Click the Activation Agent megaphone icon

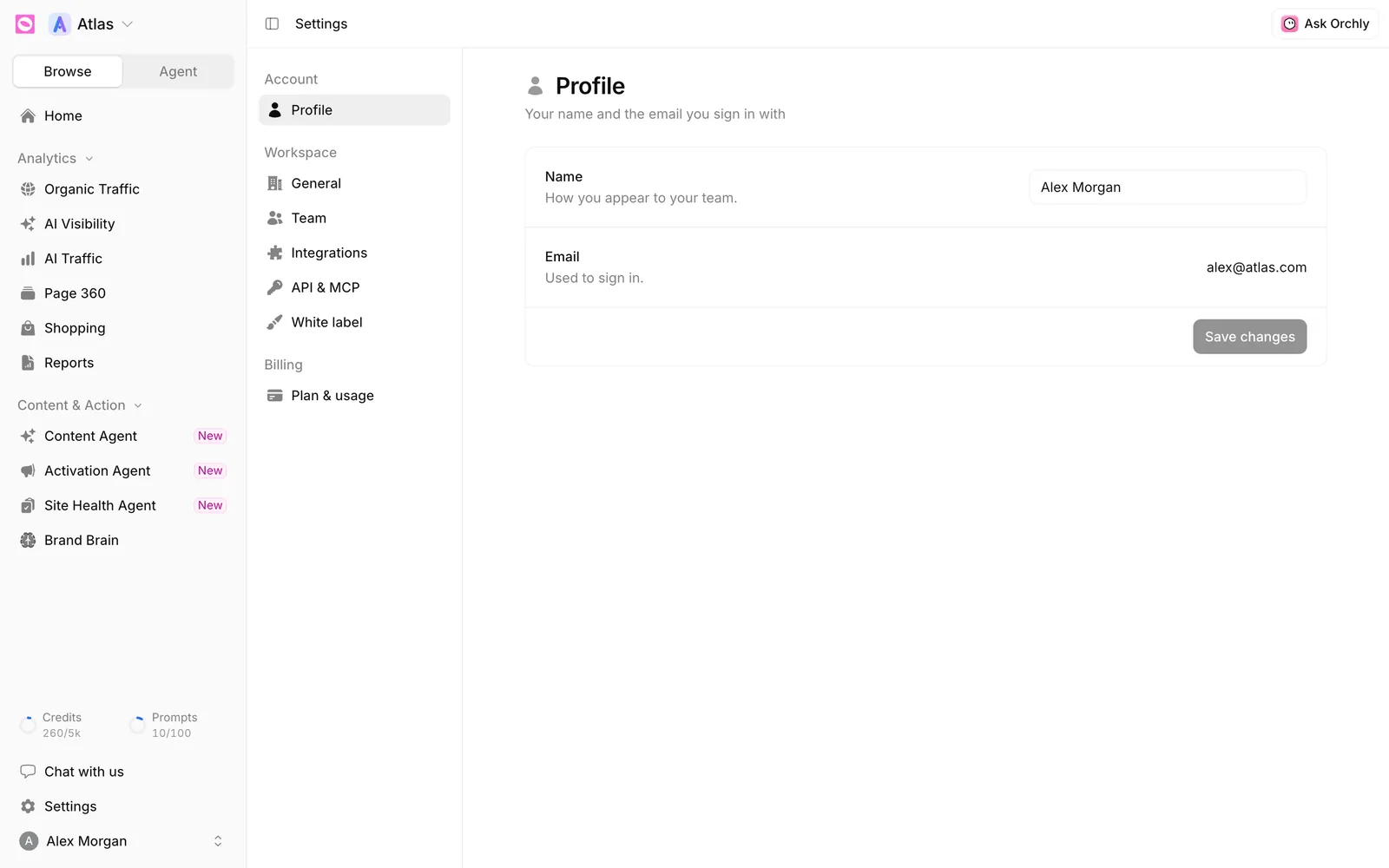pyautogui.click(x=28, y=470)
